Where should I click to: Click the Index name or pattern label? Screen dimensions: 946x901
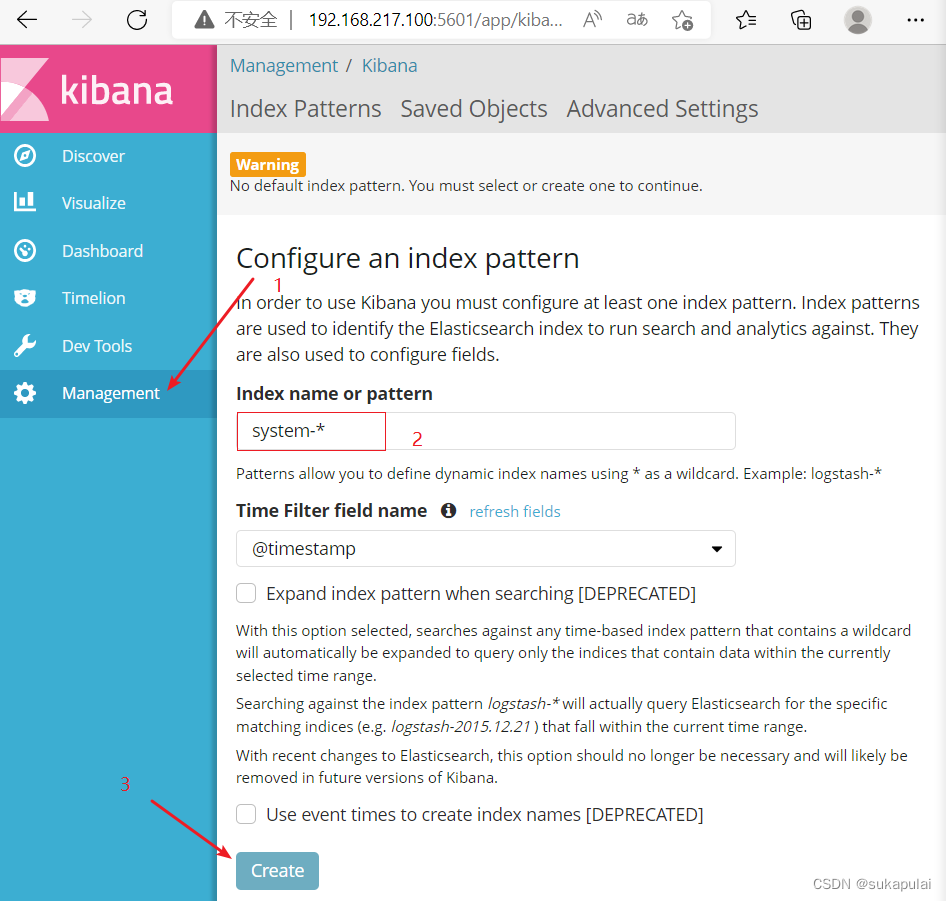pyautogui.click(x=334, y=393)
